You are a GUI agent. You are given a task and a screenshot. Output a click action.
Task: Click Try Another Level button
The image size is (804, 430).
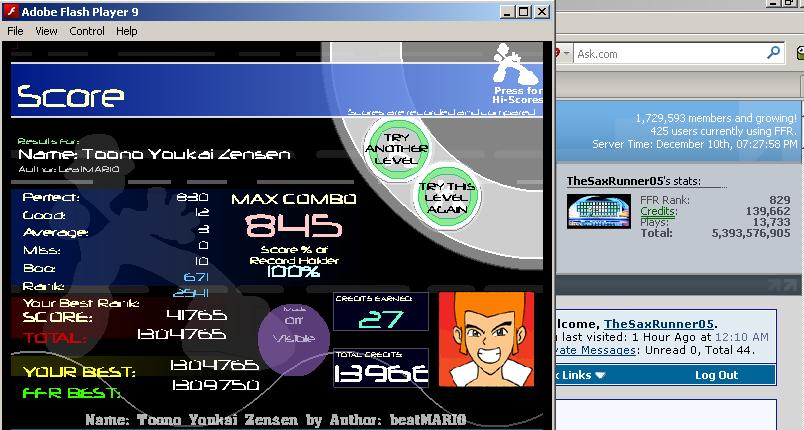tap(397, 149)
